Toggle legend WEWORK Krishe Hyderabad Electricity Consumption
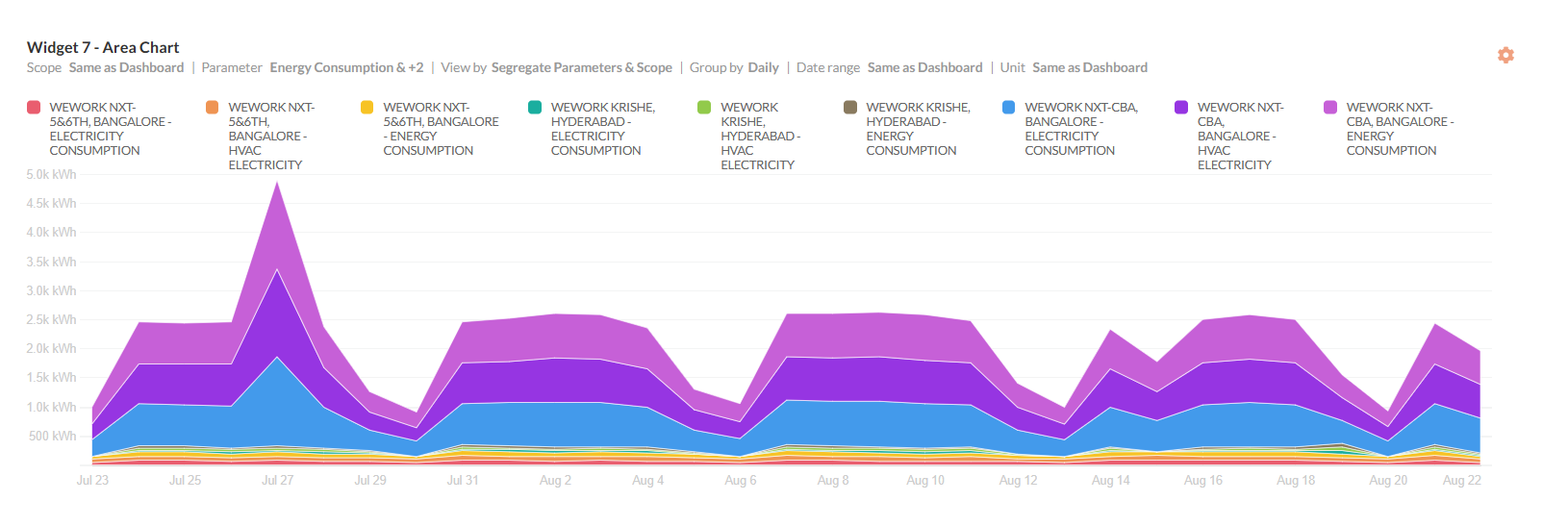This screenshot has width=1568, height=526. coord(603,129)
